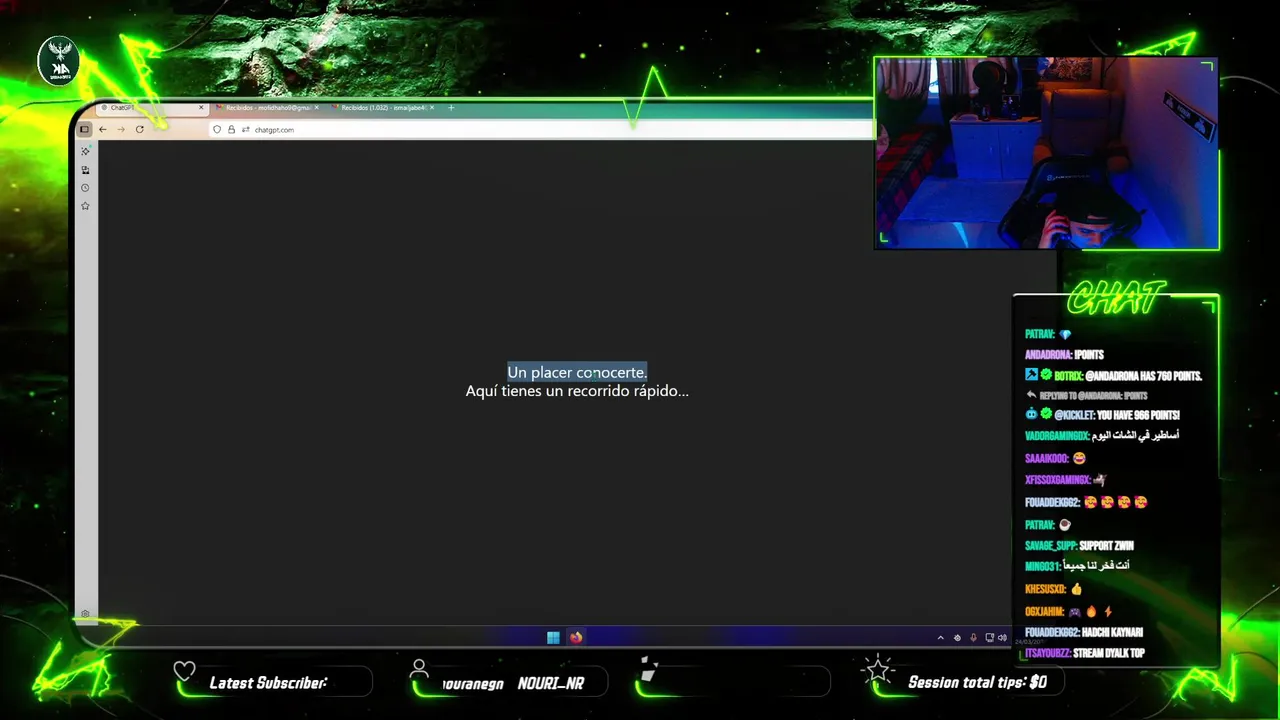Open sidebar settings gear at the bottom
The height and width of the screenshot is (720, 1280).
[85, 614]
